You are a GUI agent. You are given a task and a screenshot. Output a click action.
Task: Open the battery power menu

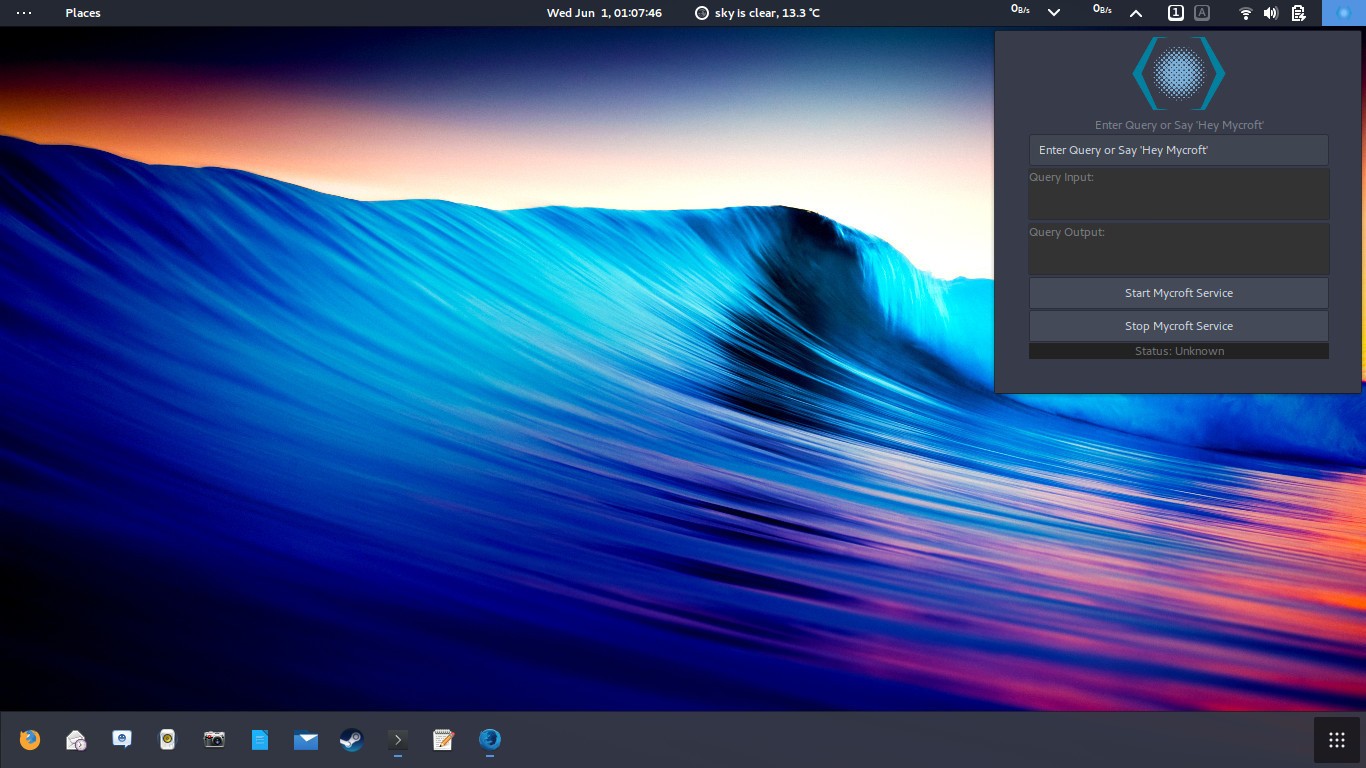[x=1298, y=13]
